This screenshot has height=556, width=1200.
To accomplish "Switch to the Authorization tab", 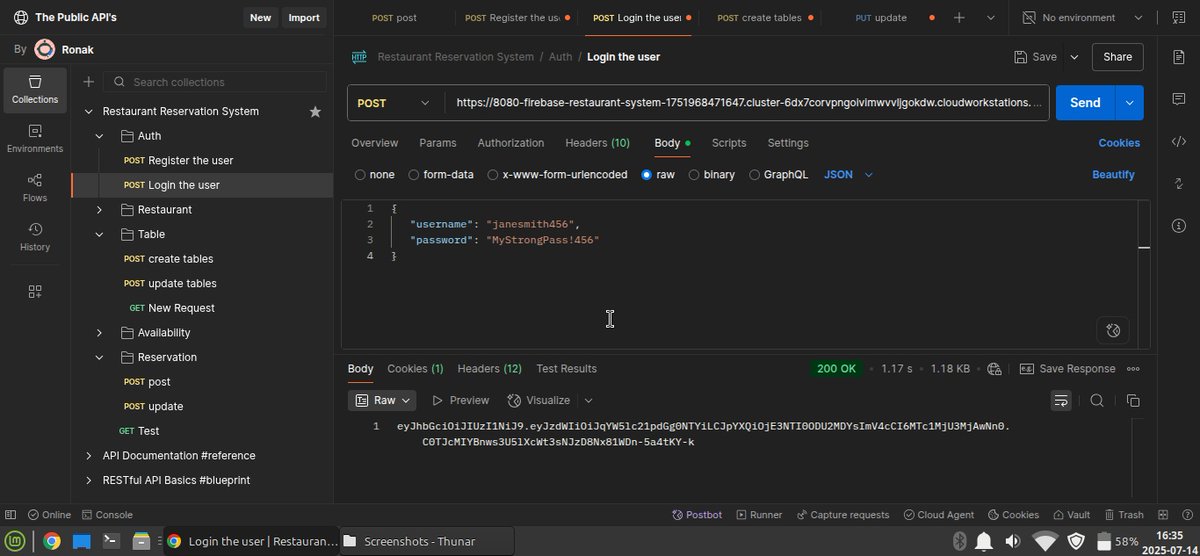I will click(511, 143).
